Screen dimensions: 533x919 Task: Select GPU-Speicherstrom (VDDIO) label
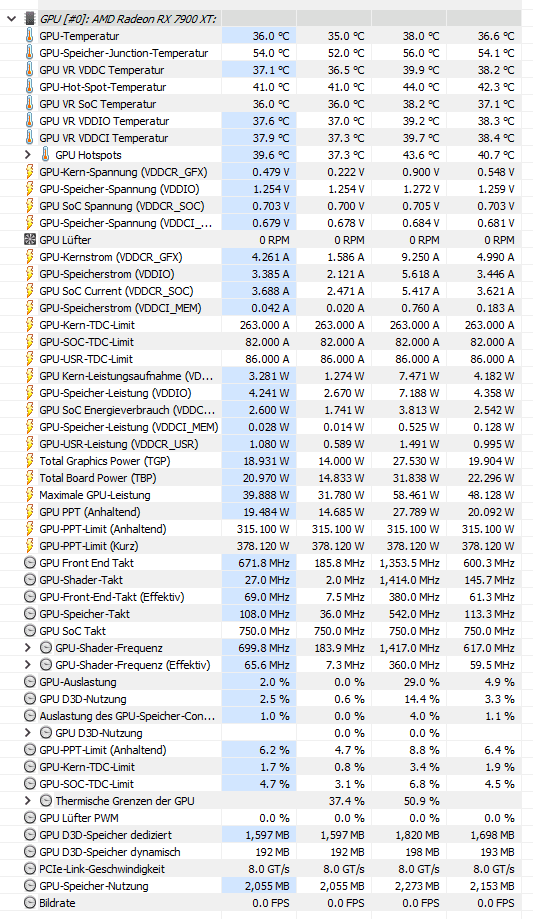click(x=107, y=274)
